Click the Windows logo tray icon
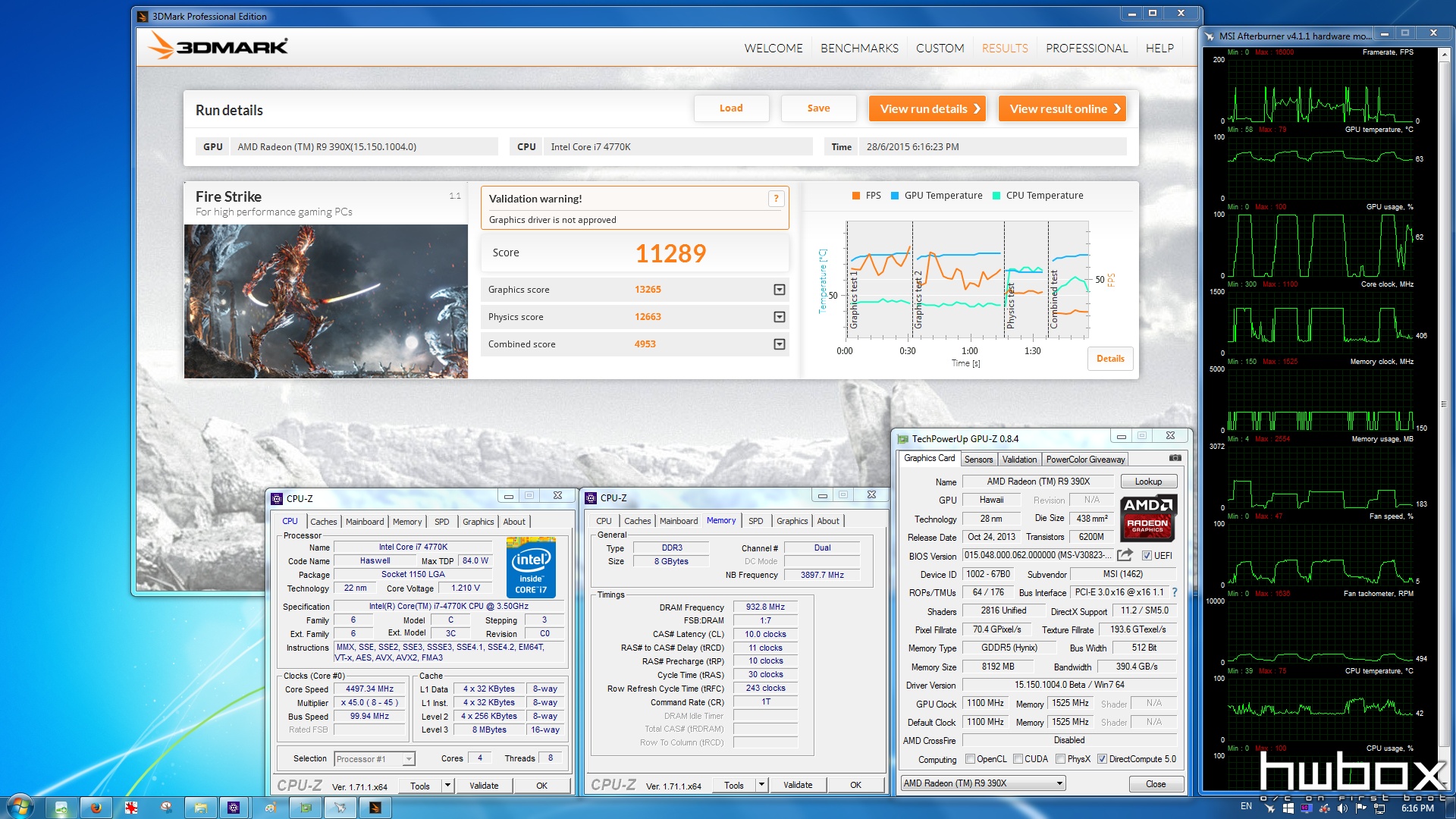The image size is (1456, 819). pyautogui.click(x=1288, y=808)
